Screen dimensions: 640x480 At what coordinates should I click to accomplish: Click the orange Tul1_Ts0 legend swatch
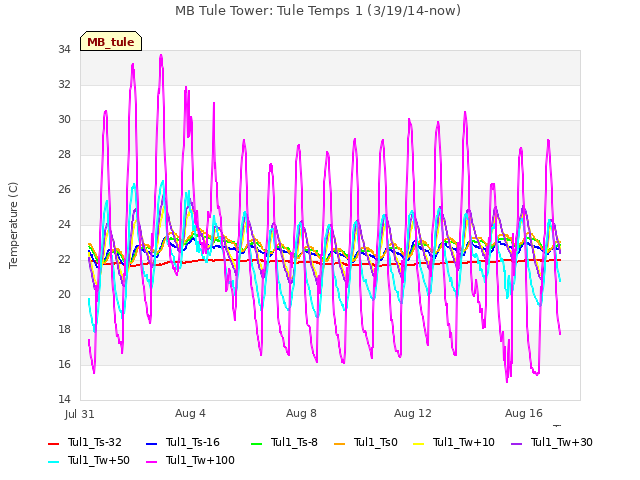(340, 443)
